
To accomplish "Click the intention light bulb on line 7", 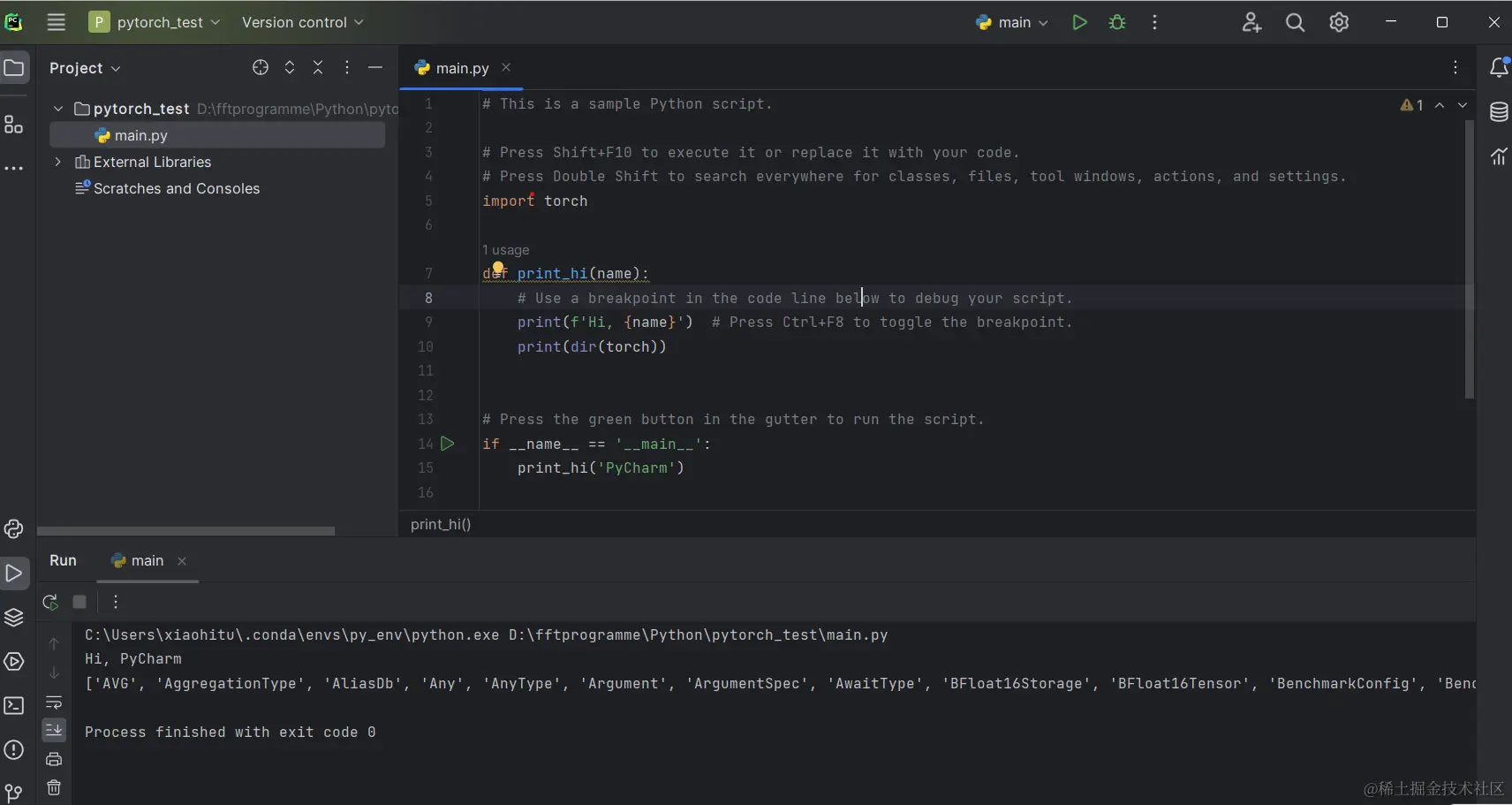I will pos(497,268).
